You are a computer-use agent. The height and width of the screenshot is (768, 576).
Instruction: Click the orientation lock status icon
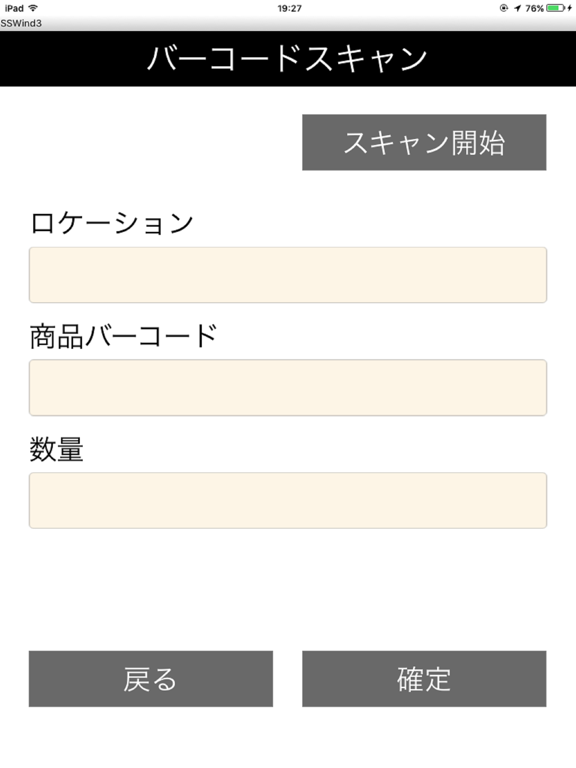504,8
